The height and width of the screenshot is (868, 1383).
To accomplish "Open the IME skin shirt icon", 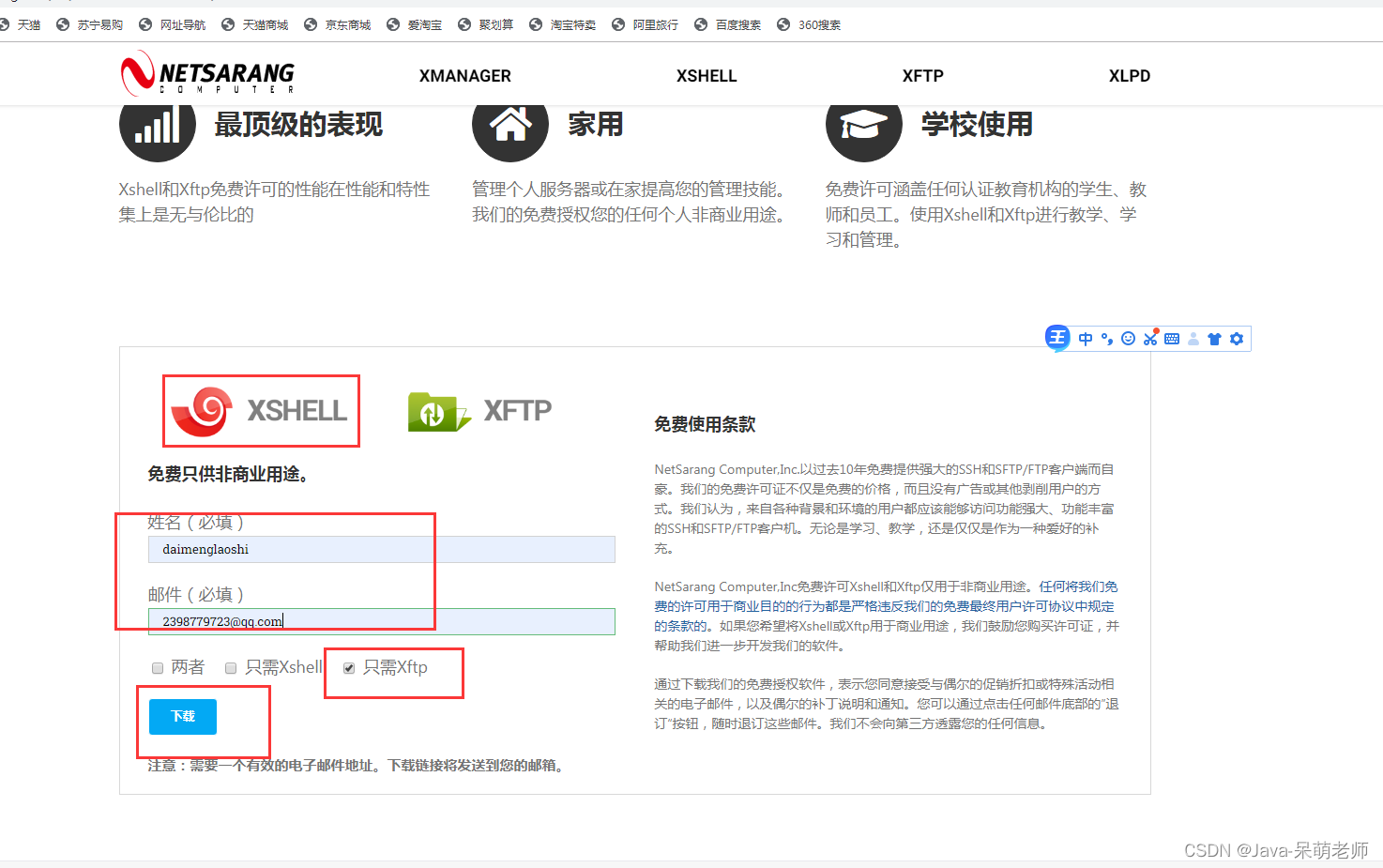I will 1215,339.
